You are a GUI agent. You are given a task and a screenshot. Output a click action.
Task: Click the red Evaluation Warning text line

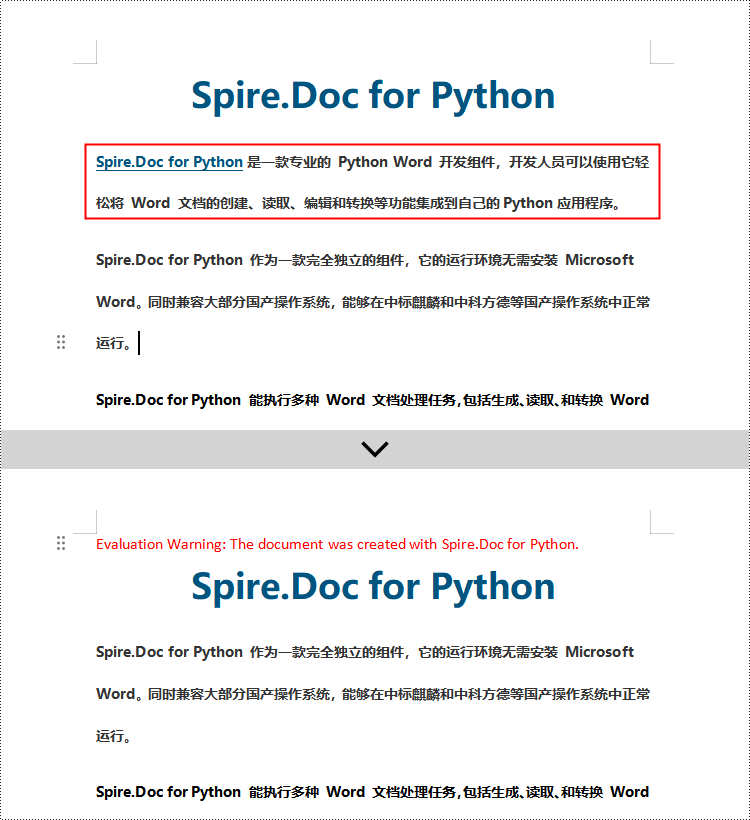(x=337, y=544)
